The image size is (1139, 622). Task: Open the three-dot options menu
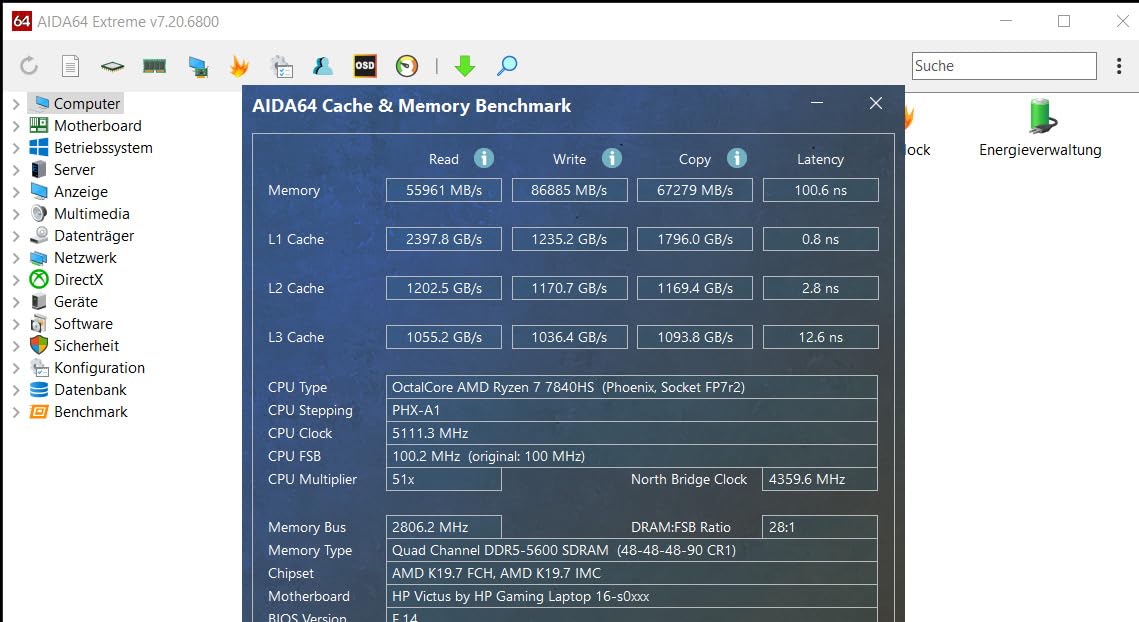click(x=1119, y=66)
